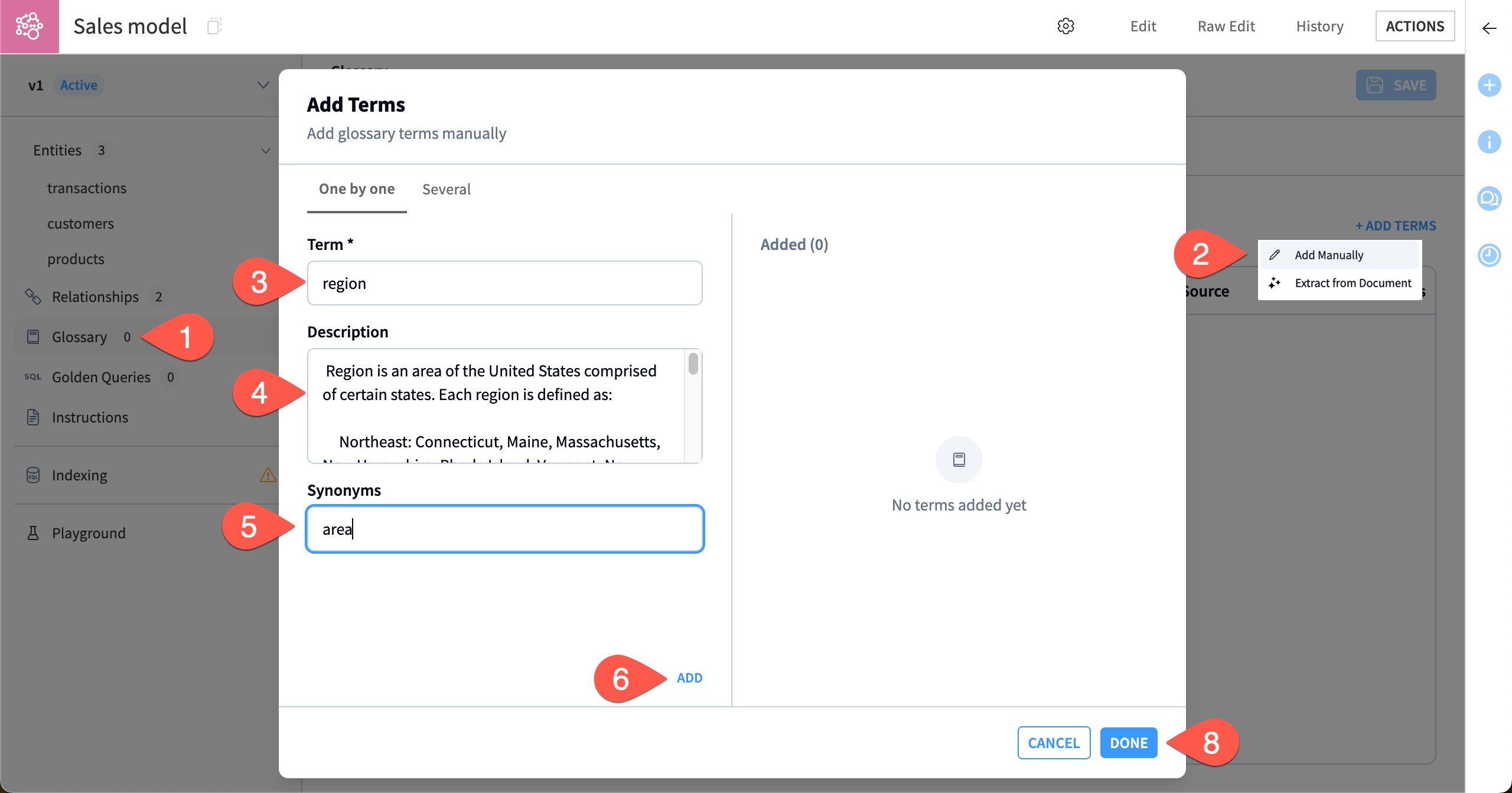Click the Sales model logo icon

click(30, 27)
